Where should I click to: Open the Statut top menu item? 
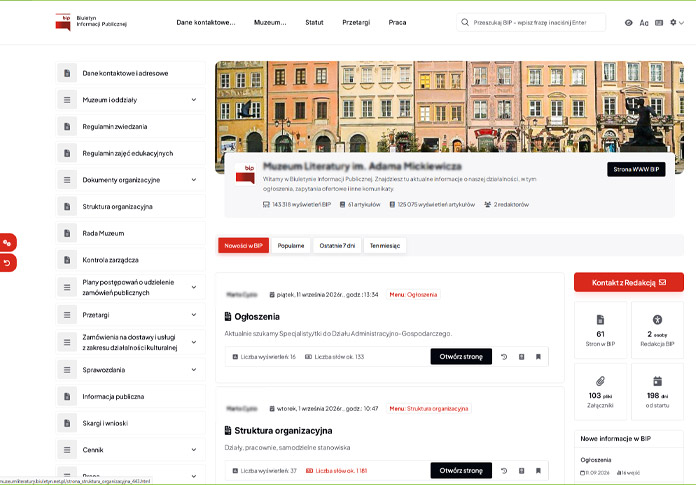[314, 22]
